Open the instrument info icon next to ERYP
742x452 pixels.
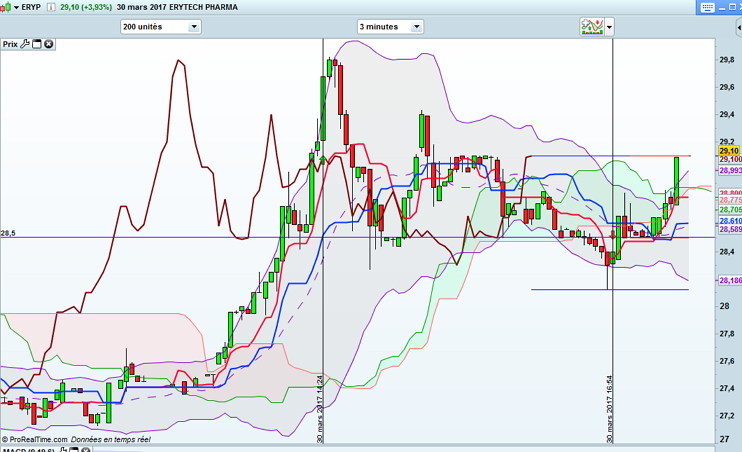51,7
